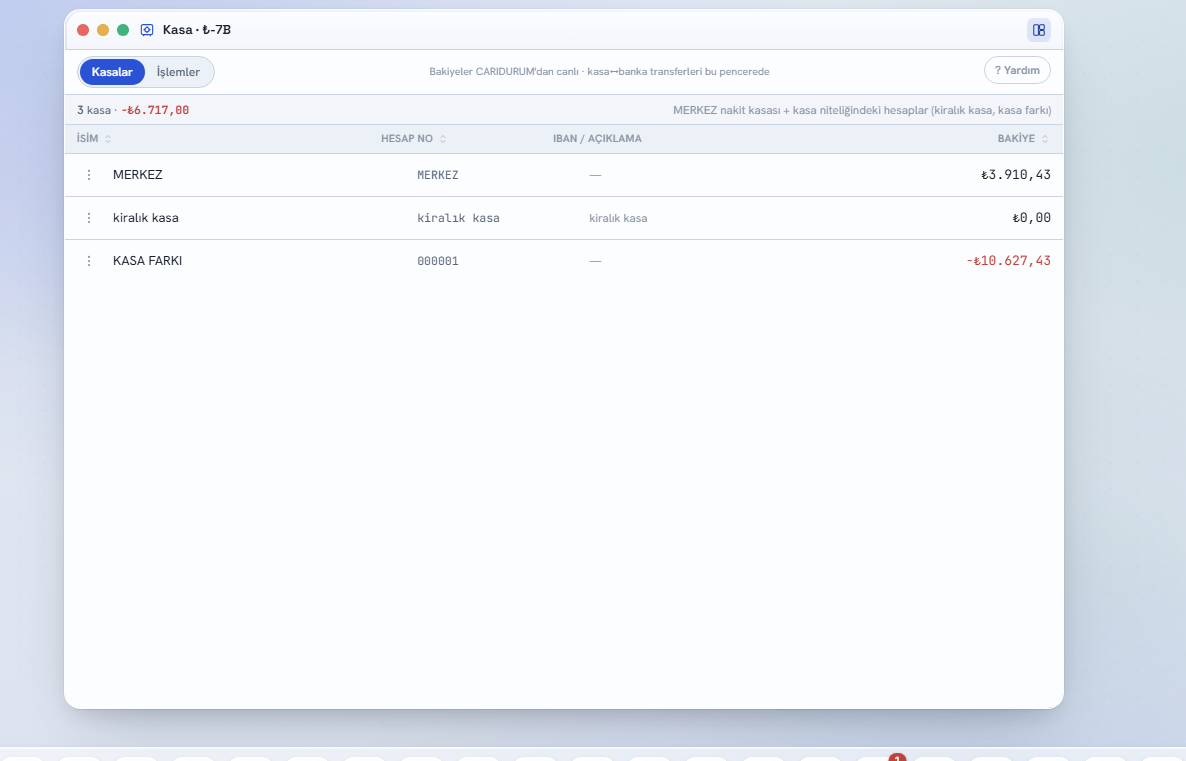Click the Bakiyeler CARIDURUM'dan canlı info text
This screenshot has width=1186, height=761.
click(599, 72)
